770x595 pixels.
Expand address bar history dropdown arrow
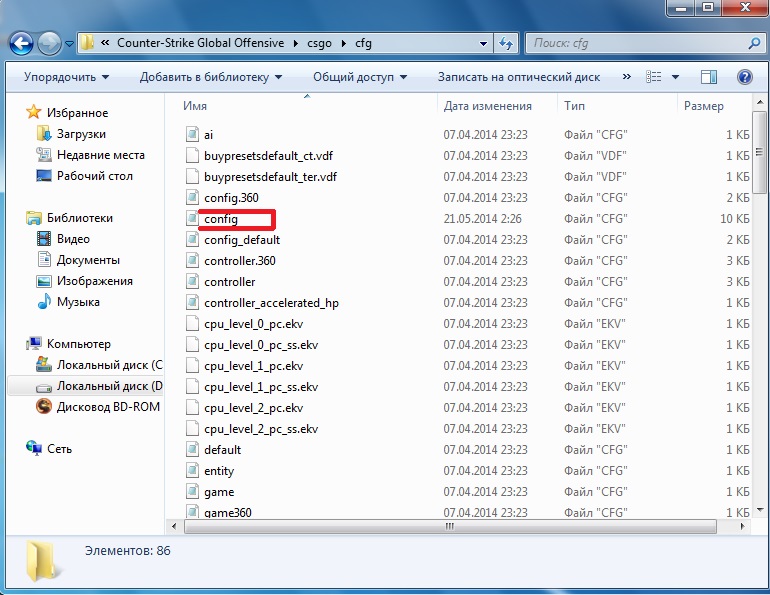[483, 44]
